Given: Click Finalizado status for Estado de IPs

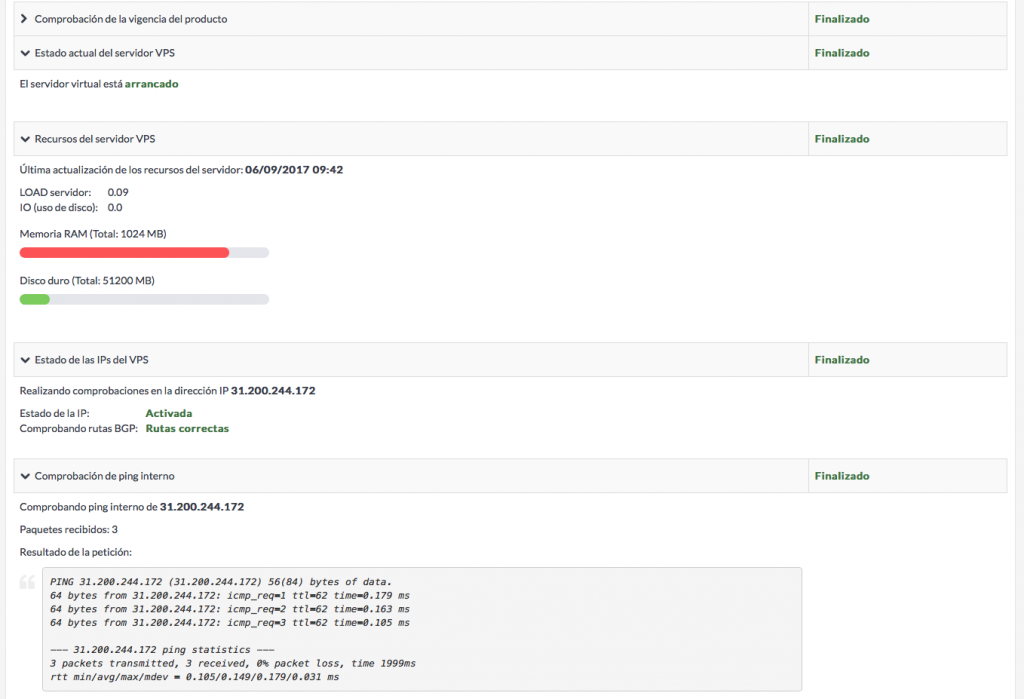Looking at the screenshot, I should pyautogui.click(x=841, y=360).
